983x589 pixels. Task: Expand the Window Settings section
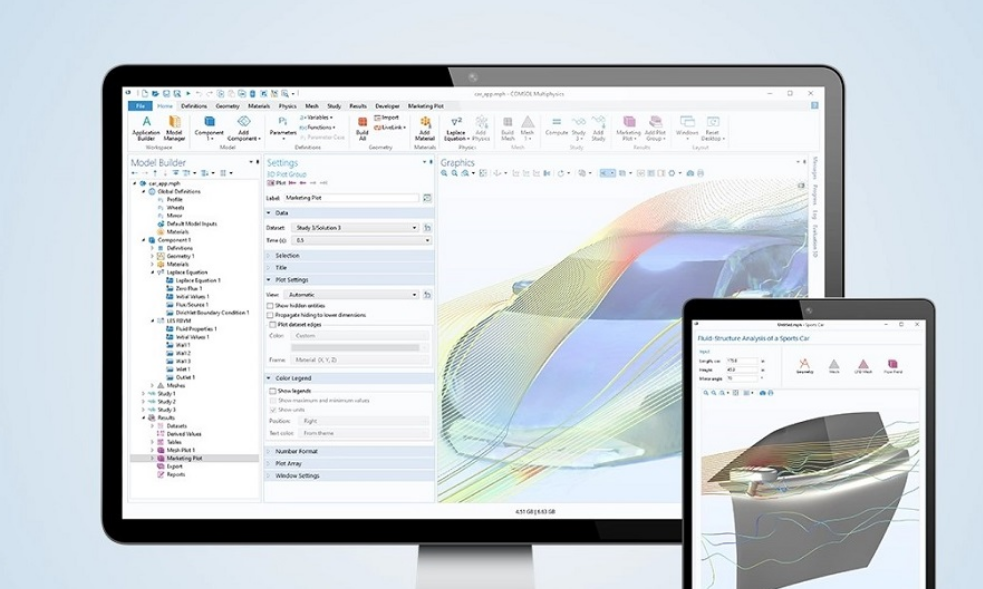349,476
